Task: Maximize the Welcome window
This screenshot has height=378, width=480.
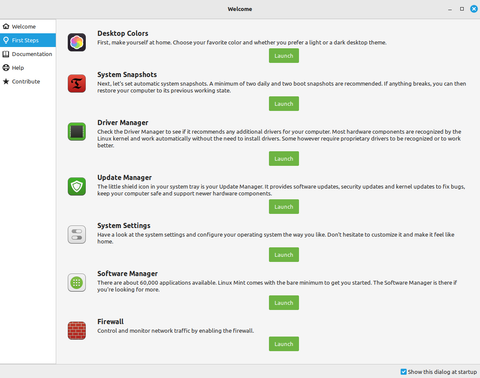Action: click(462, 9)
